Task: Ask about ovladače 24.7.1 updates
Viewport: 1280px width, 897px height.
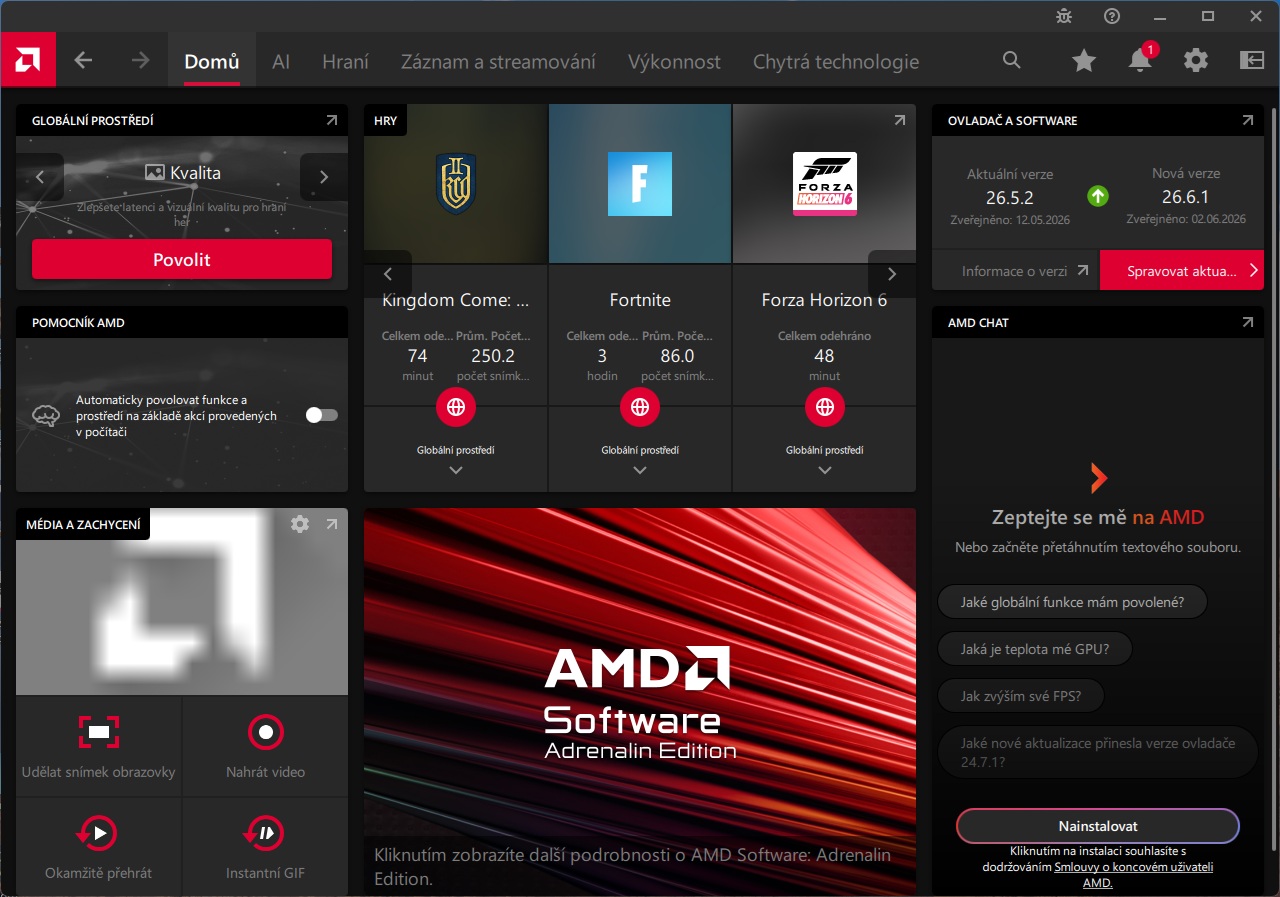Action: pyautogui.click(x=1097, y=752)
